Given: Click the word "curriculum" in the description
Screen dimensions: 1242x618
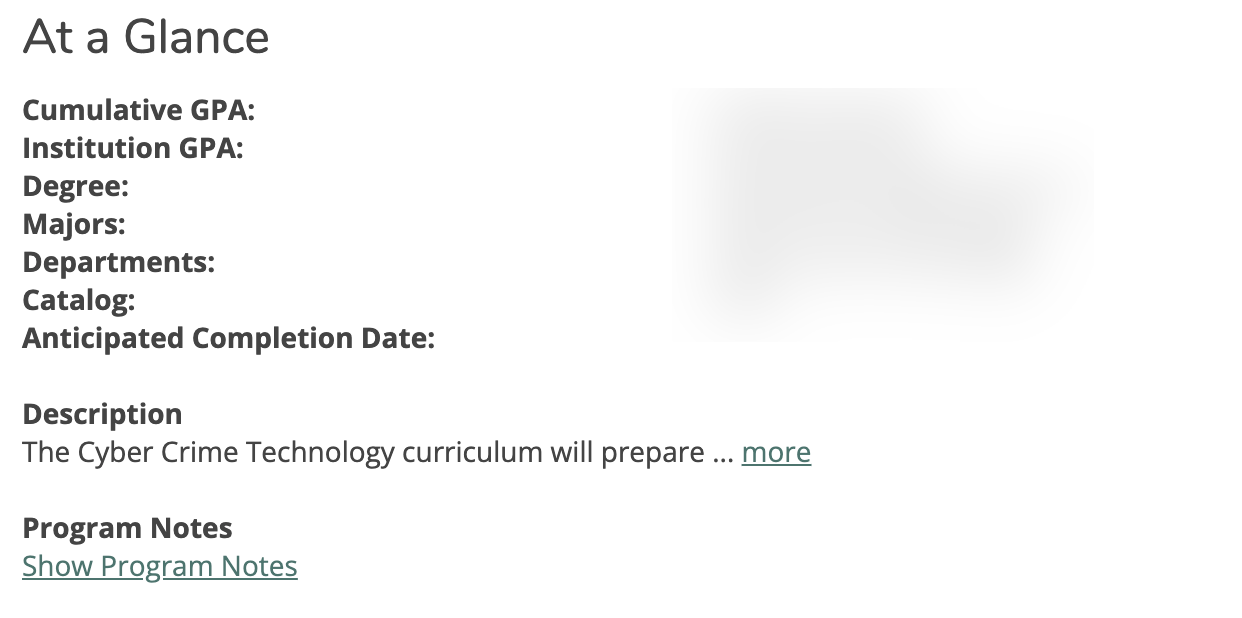Looking at the screenshot, I should [471, 453].
